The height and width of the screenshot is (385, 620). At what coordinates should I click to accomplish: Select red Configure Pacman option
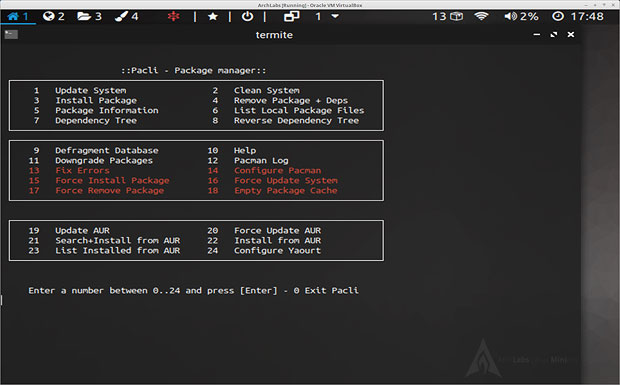(x=278, y=170)
